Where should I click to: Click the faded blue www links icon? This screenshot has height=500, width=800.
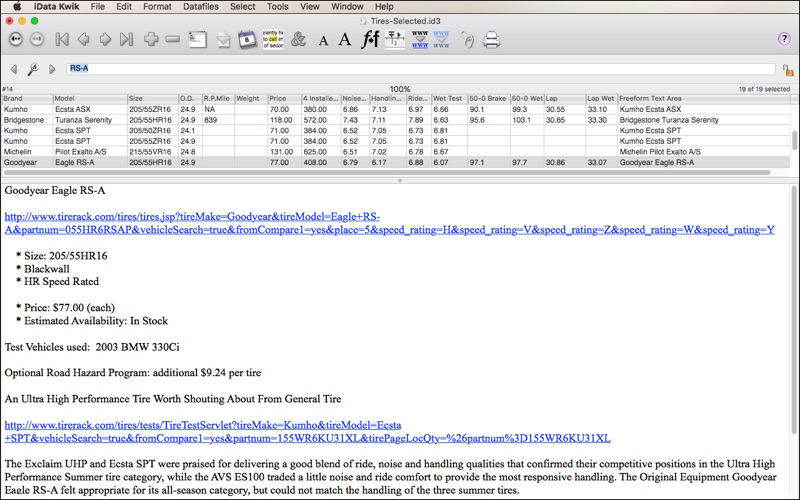[x=441, y=39]
